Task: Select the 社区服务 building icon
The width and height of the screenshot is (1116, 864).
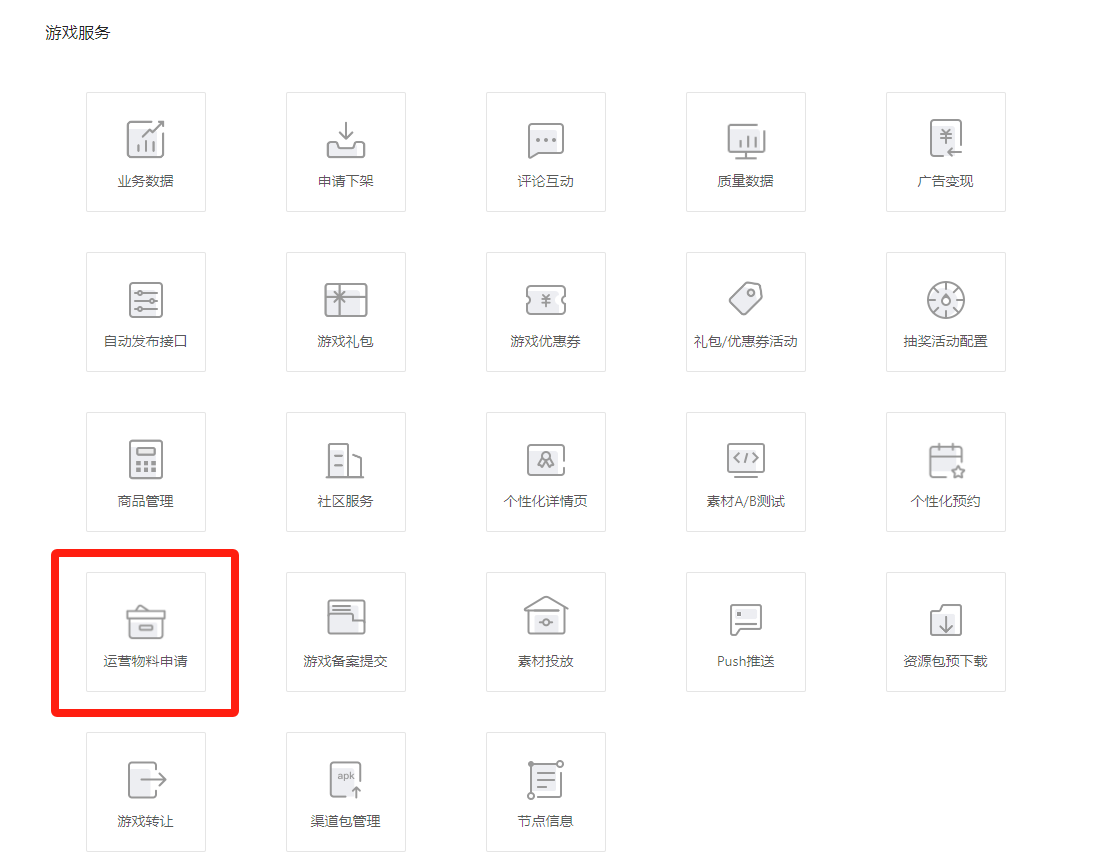Action: (346, 460)
